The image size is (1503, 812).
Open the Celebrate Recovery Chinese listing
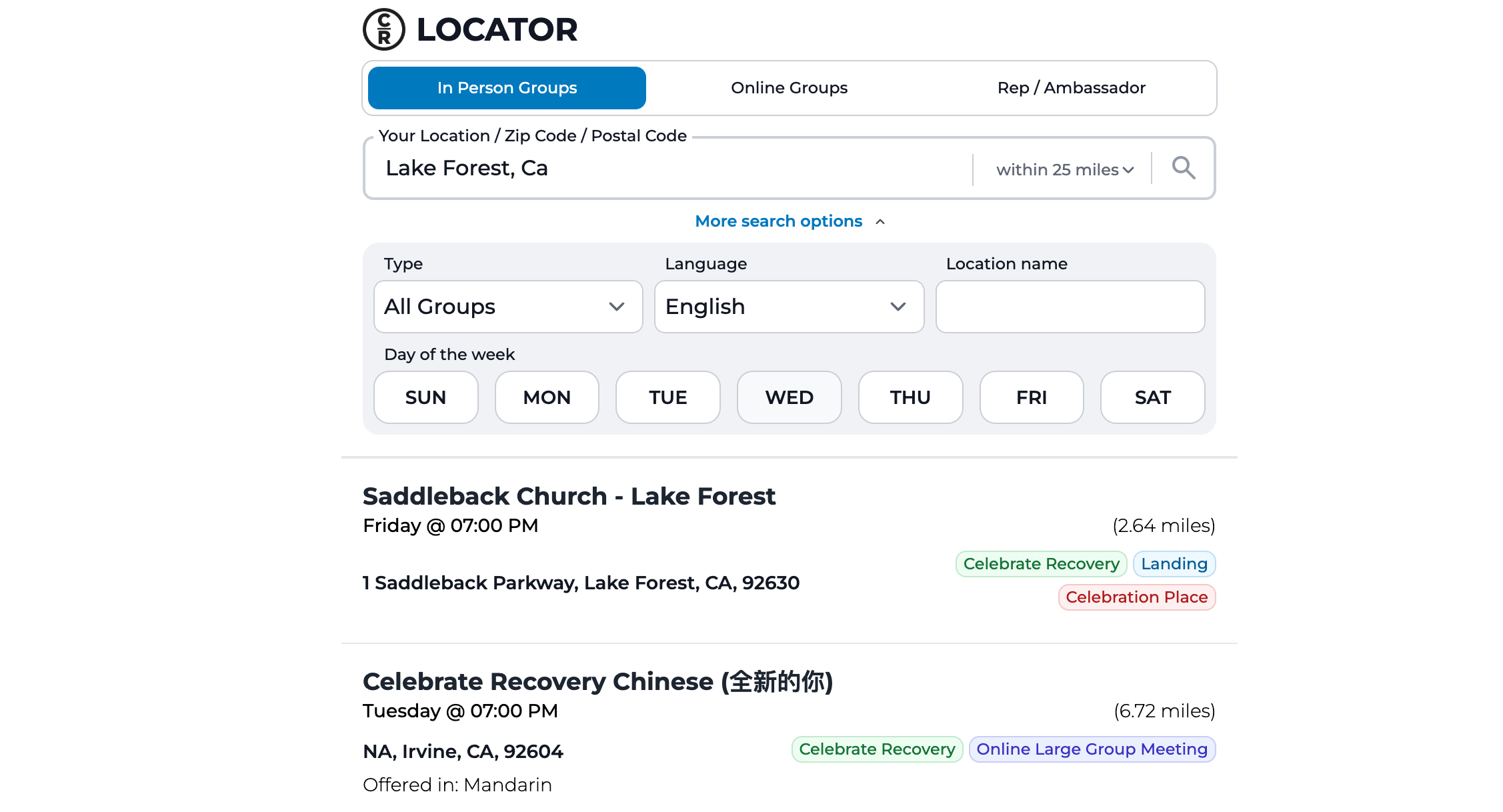tap(598, 682)
